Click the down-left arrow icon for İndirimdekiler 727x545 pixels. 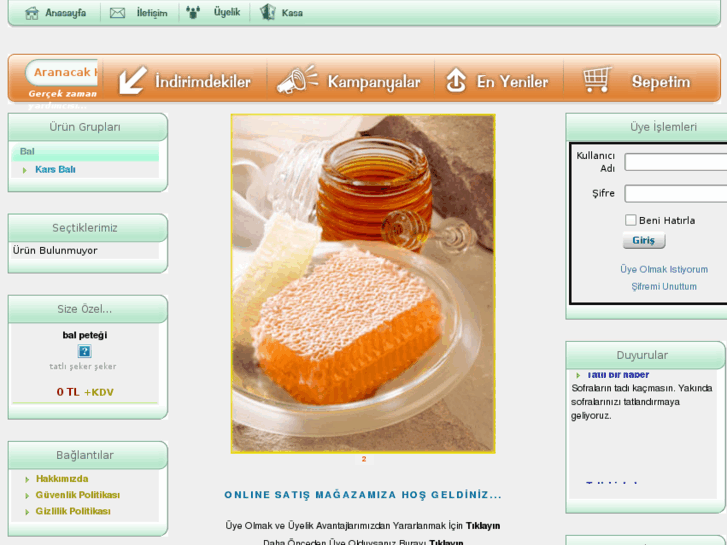[x=132, y=81]
